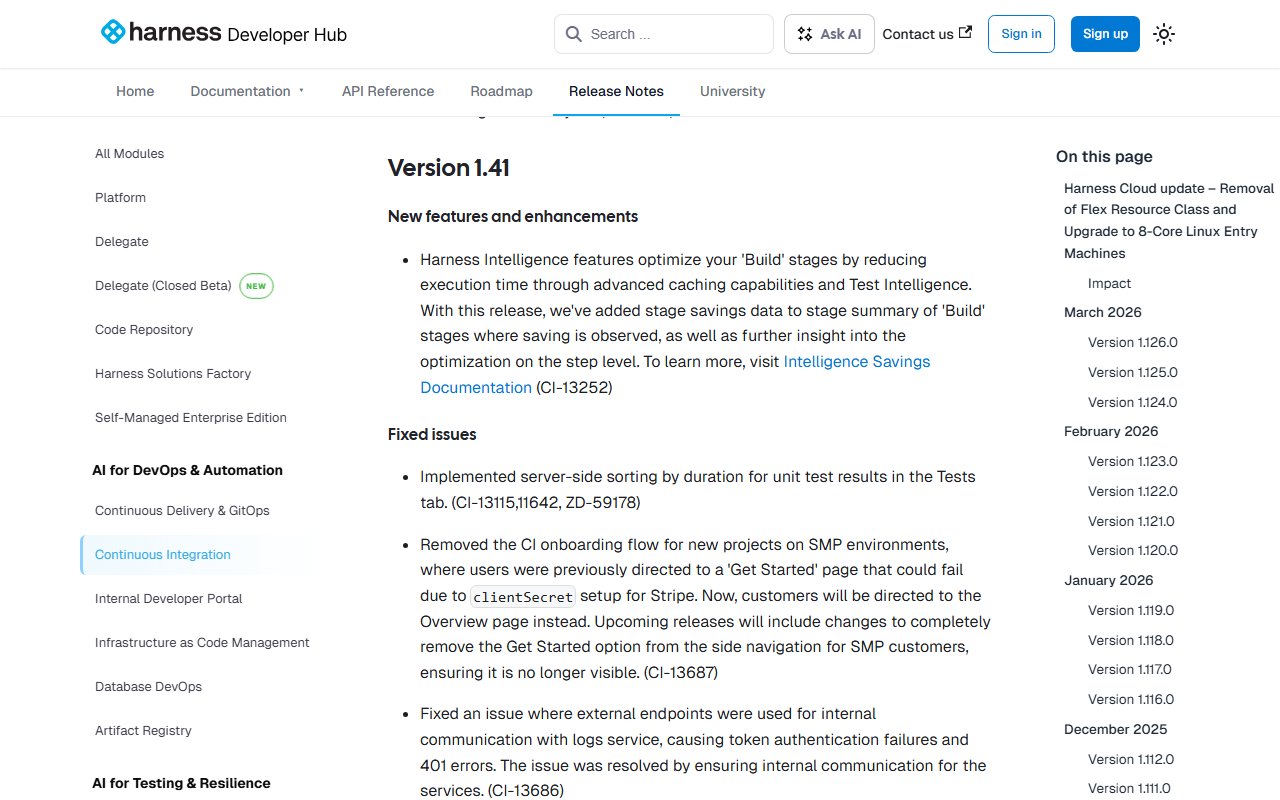Screen dimensions: 1280x800
Task: Switch to the Release Notes tab
Action: point(616,91)
